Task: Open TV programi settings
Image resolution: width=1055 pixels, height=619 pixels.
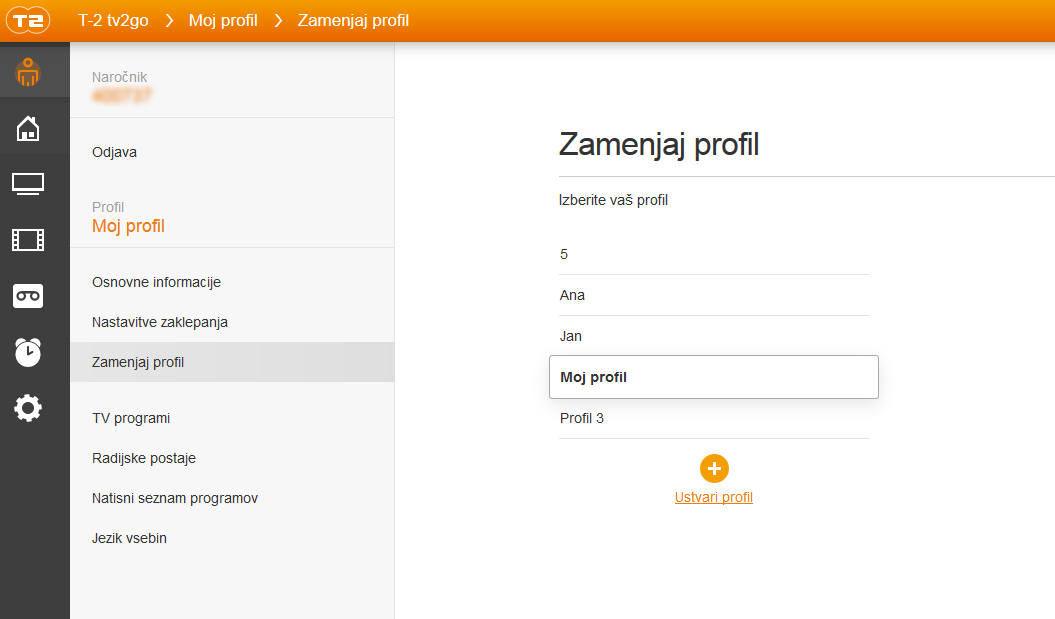Action: [131, 418]
